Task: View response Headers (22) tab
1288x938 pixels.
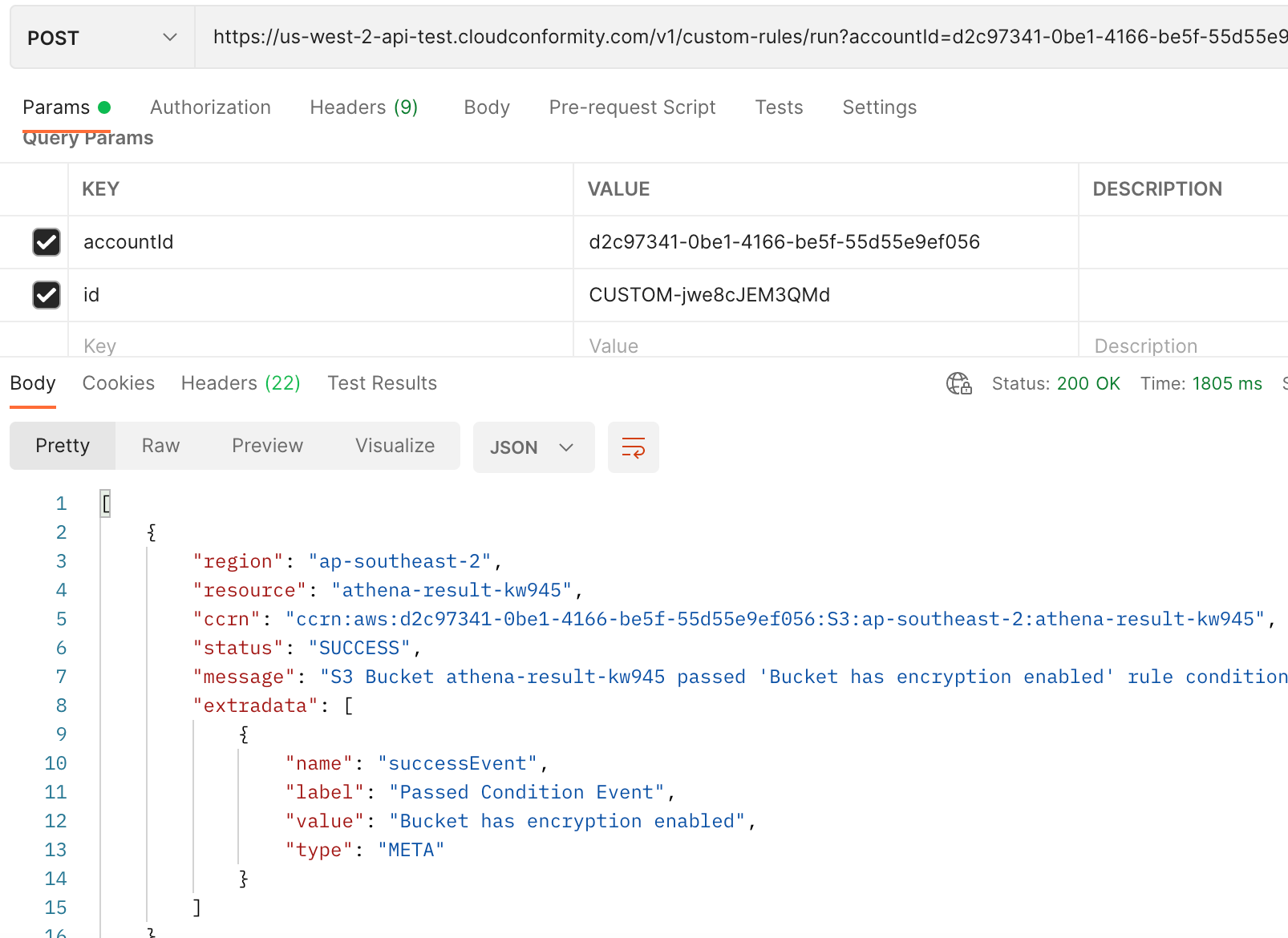Action: coord(241,383)
